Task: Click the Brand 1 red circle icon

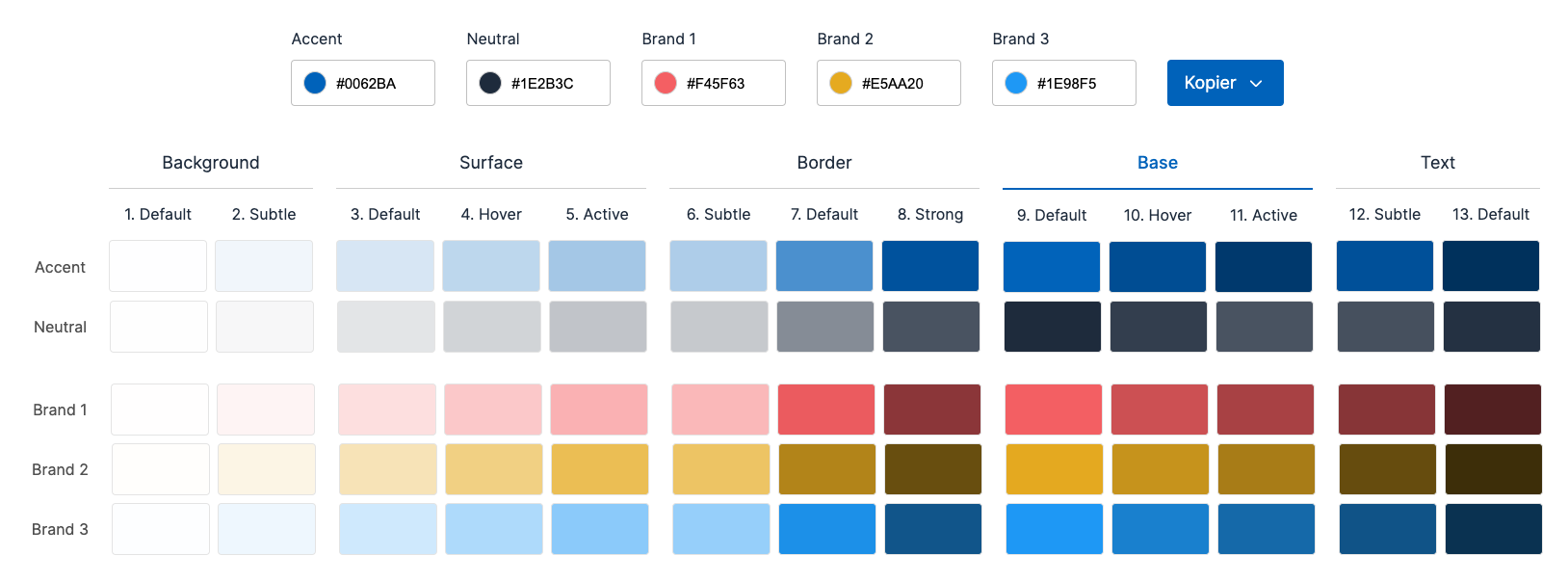Action: pyautogui.click(x=666, y=83)
